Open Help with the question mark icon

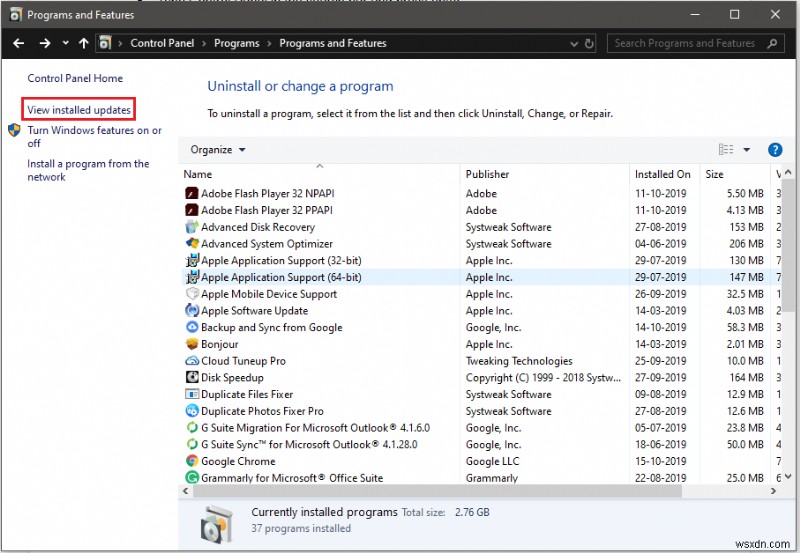pos(775,149)
